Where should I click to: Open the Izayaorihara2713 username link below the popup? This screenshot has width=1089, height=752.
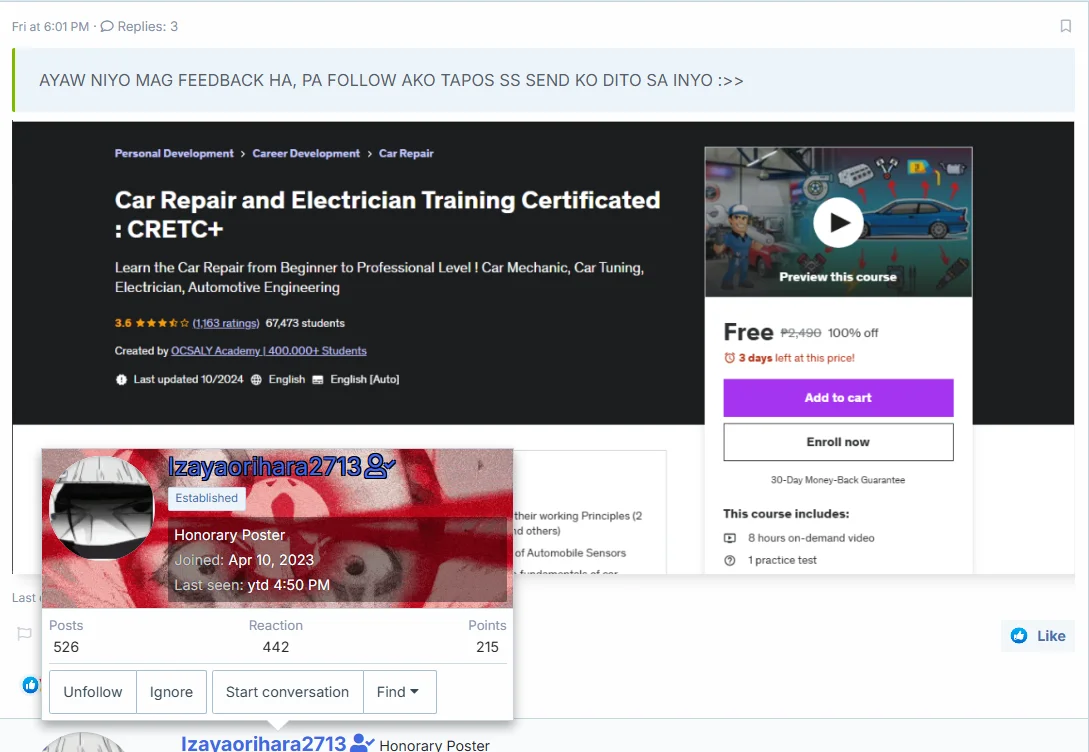(264, 743)
